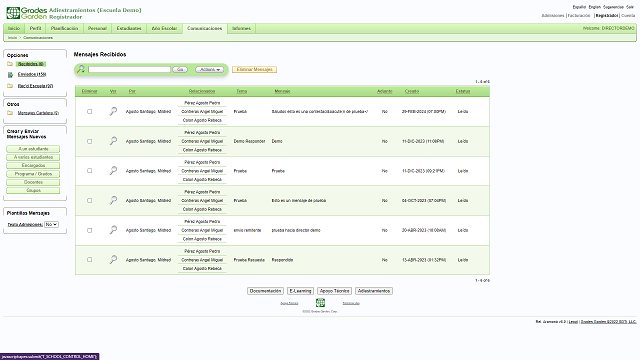The width and height of the screenshot is (640, 360).
Task: Click the folder icon beside Recib'd Escuela
Action: [10, 86]
